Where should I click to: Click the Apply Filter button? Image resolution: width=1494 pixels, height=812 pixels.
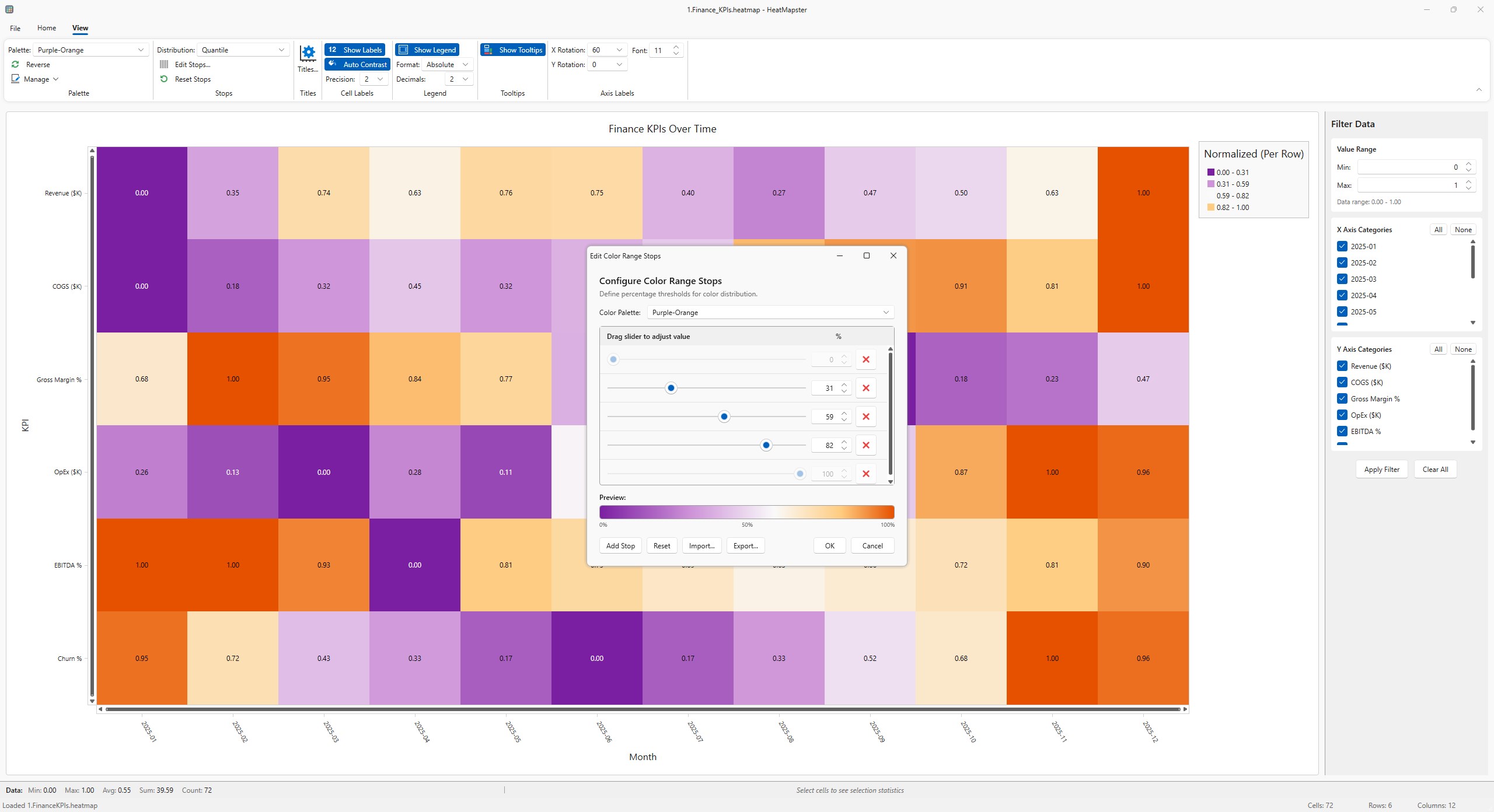pyautogui.click(x=1381, y=469)
